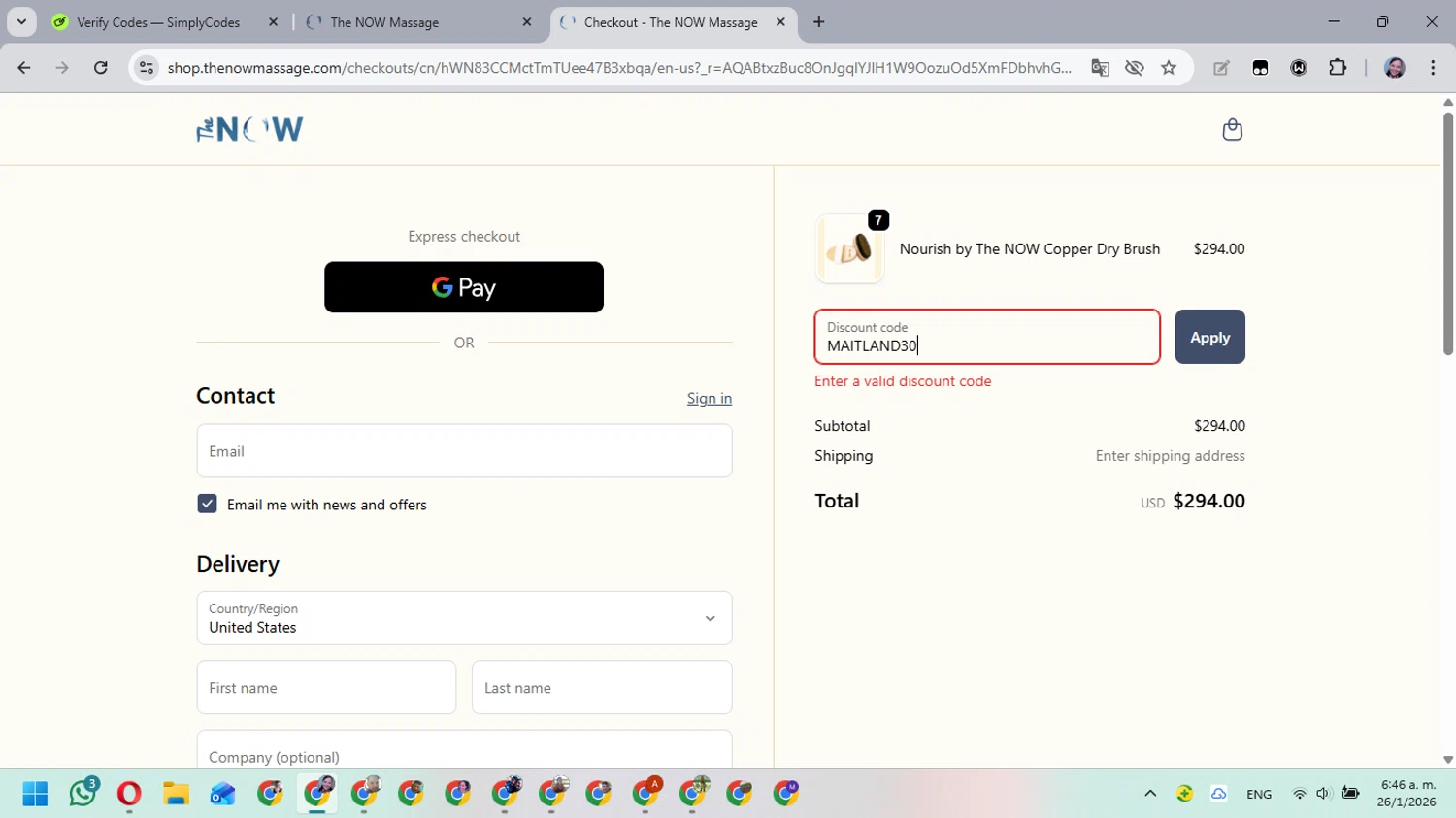Focus the First name field
This screenshot has width=1456, height=818.
pos(326,688)
